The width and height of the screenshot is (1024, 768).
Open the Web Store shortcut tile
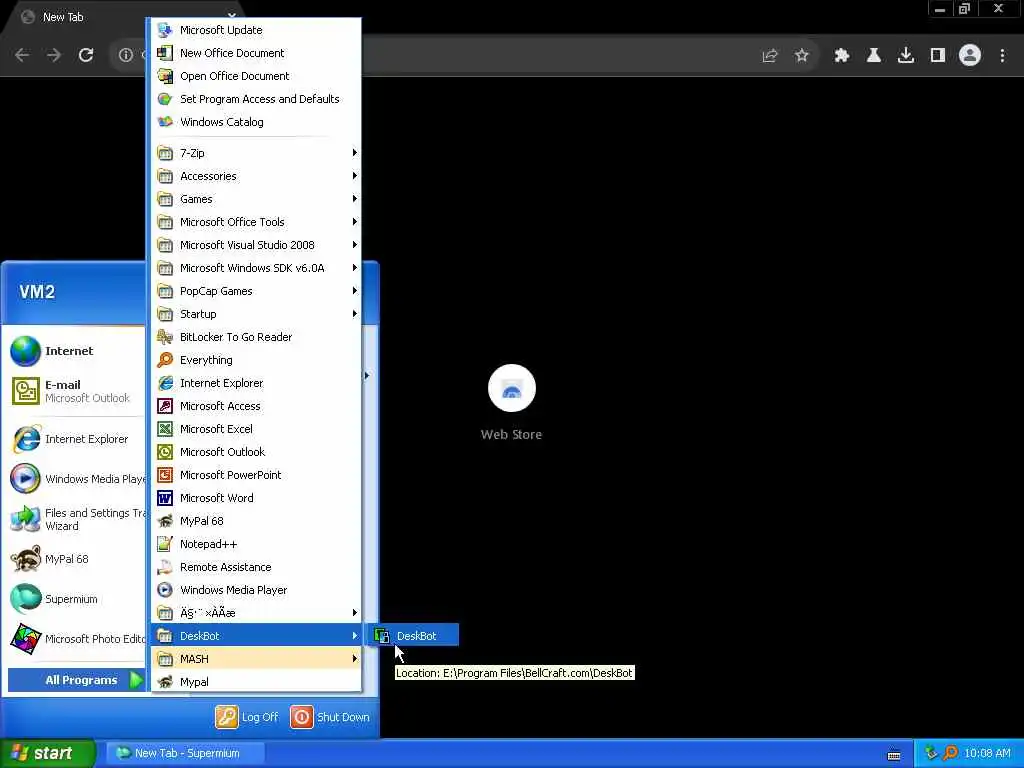511,403
